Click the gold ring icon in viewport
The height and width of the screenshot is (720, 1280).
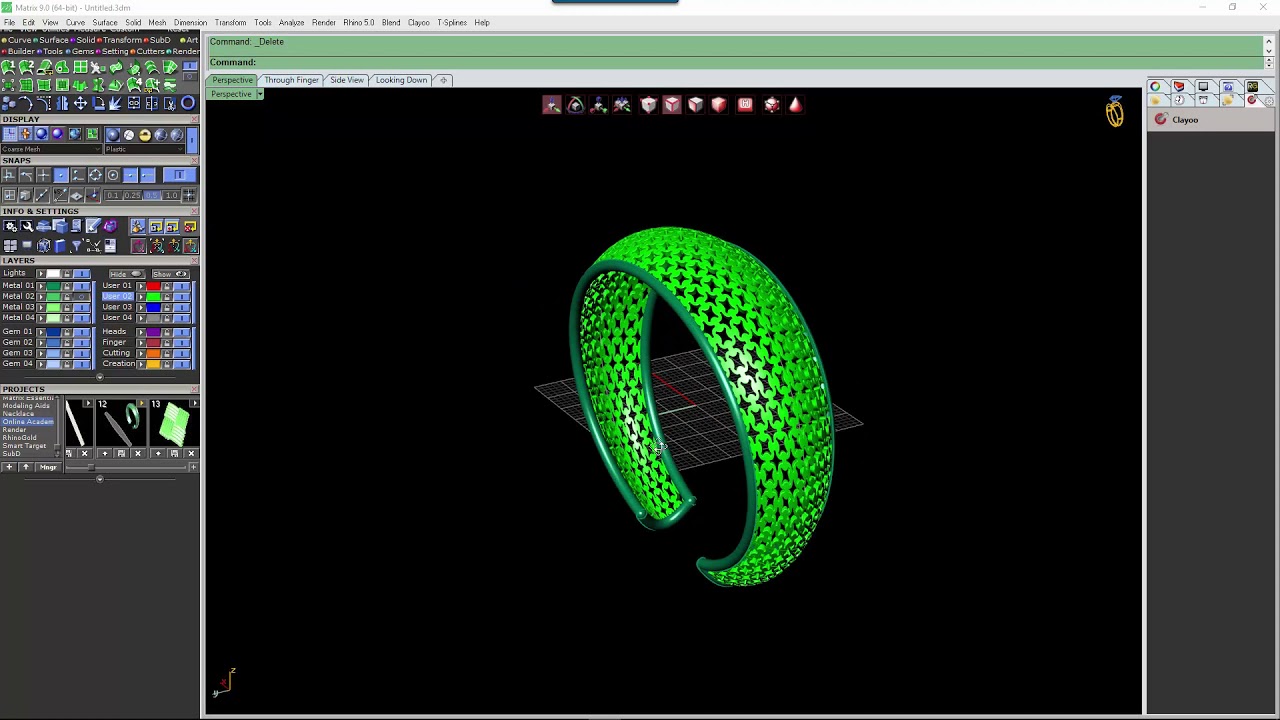[1115, 113]
